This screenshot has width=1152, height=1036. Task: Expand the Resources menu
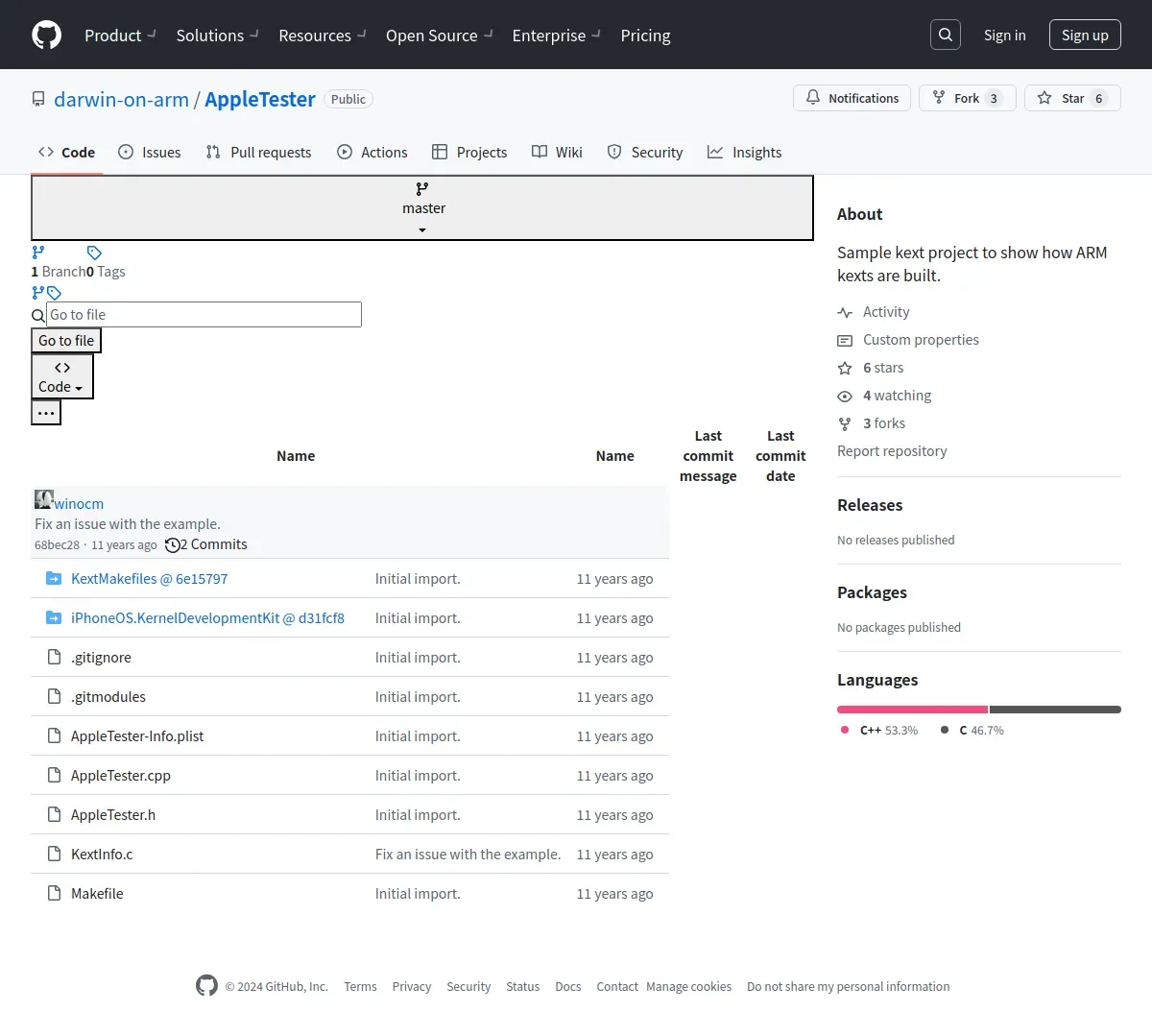point(323,36)
